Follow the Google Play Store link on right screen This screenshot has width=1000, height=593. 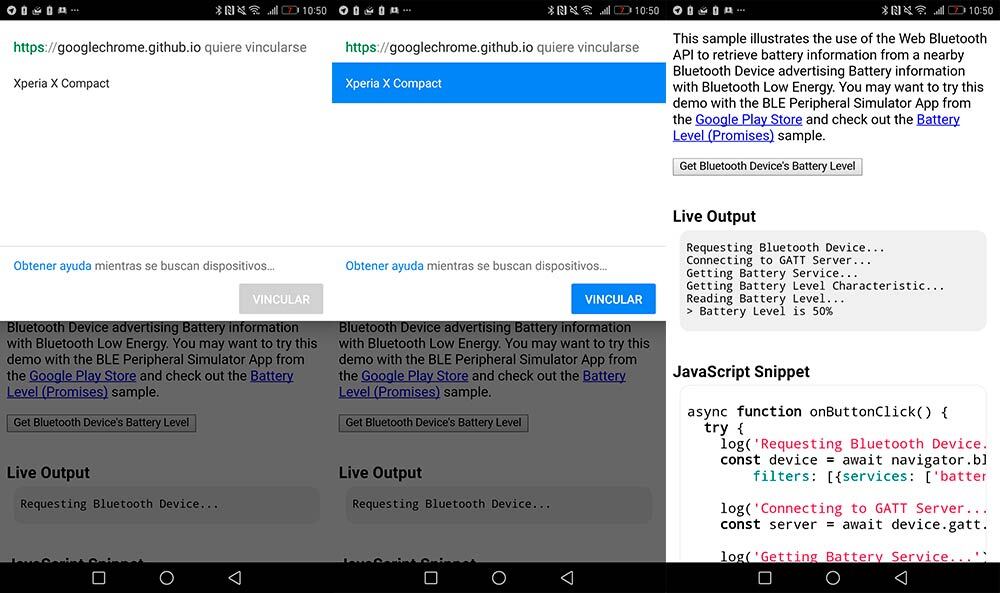pos(748,119)
